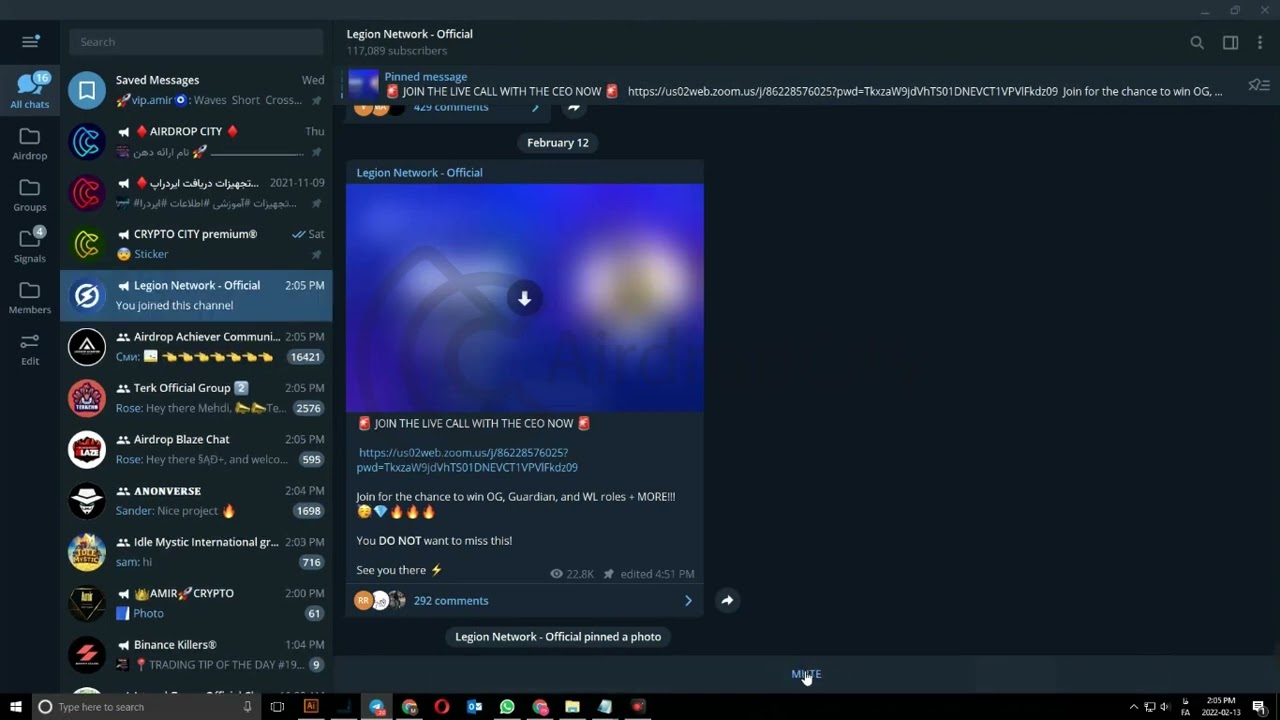Open File Explorer from the taskbar

coord(572,707)
